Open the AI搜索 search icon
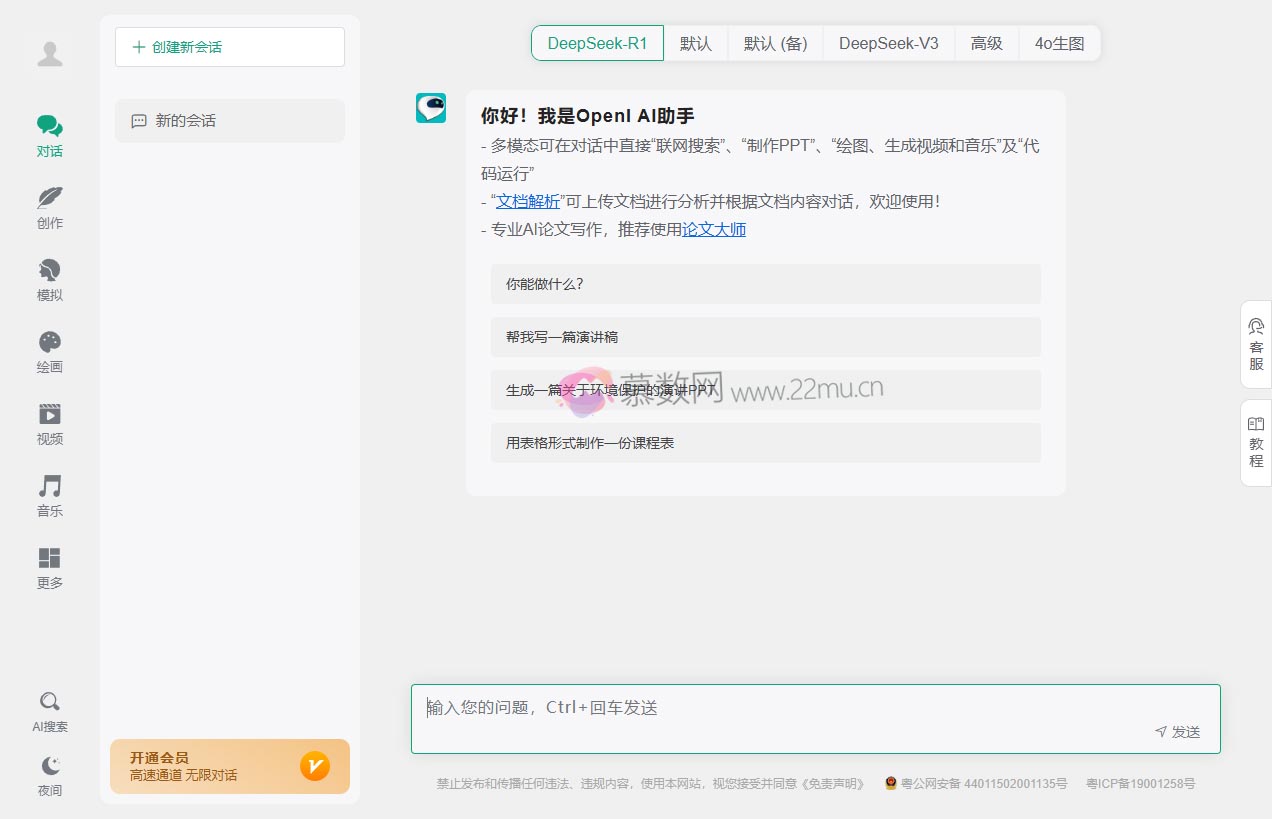Screen dimensions: 1272x819 [49, 710]
